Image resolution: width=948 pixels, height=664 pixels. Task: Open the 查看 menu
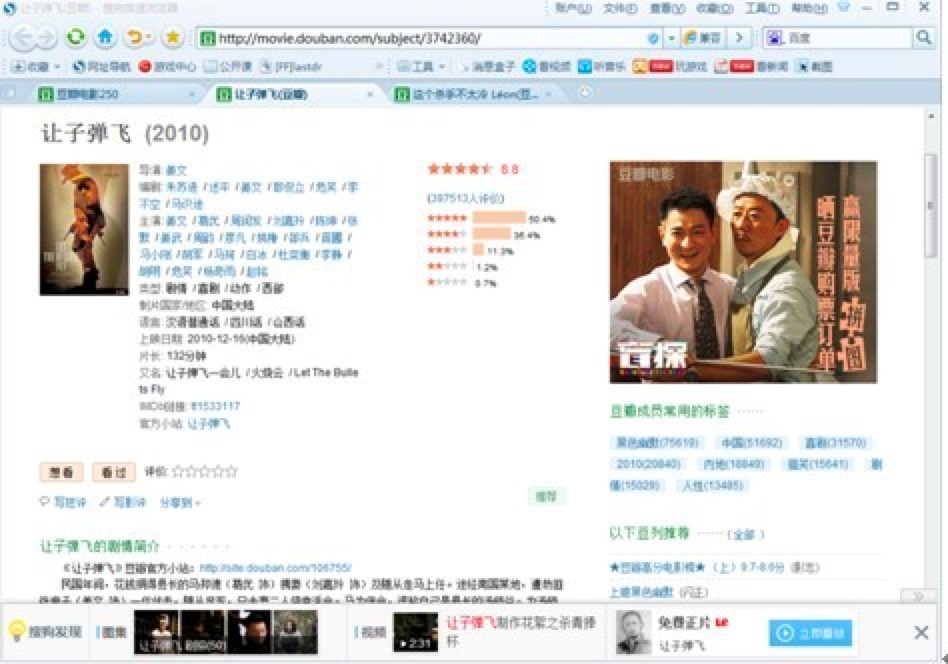tap(667, 8)
